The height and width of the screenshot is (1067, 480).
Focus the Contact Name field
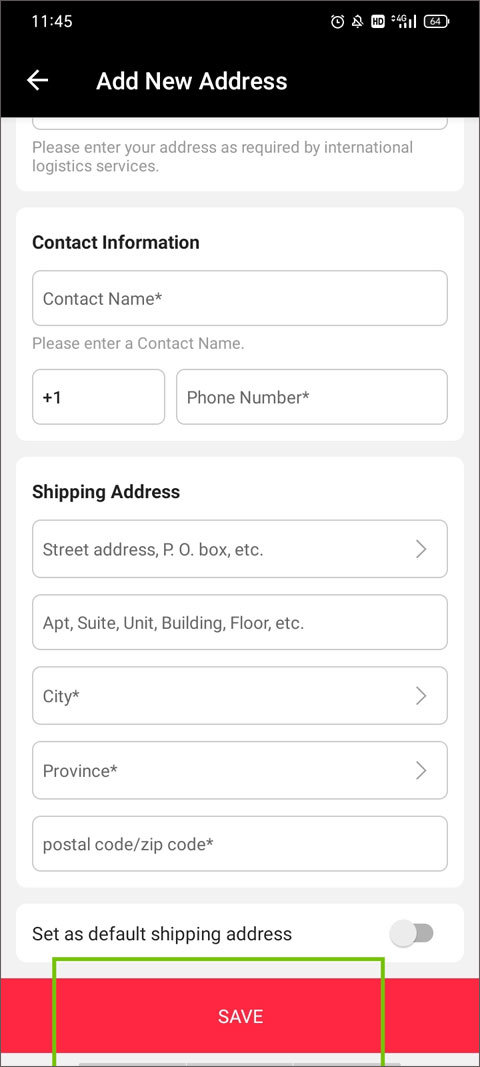[240, 298]
